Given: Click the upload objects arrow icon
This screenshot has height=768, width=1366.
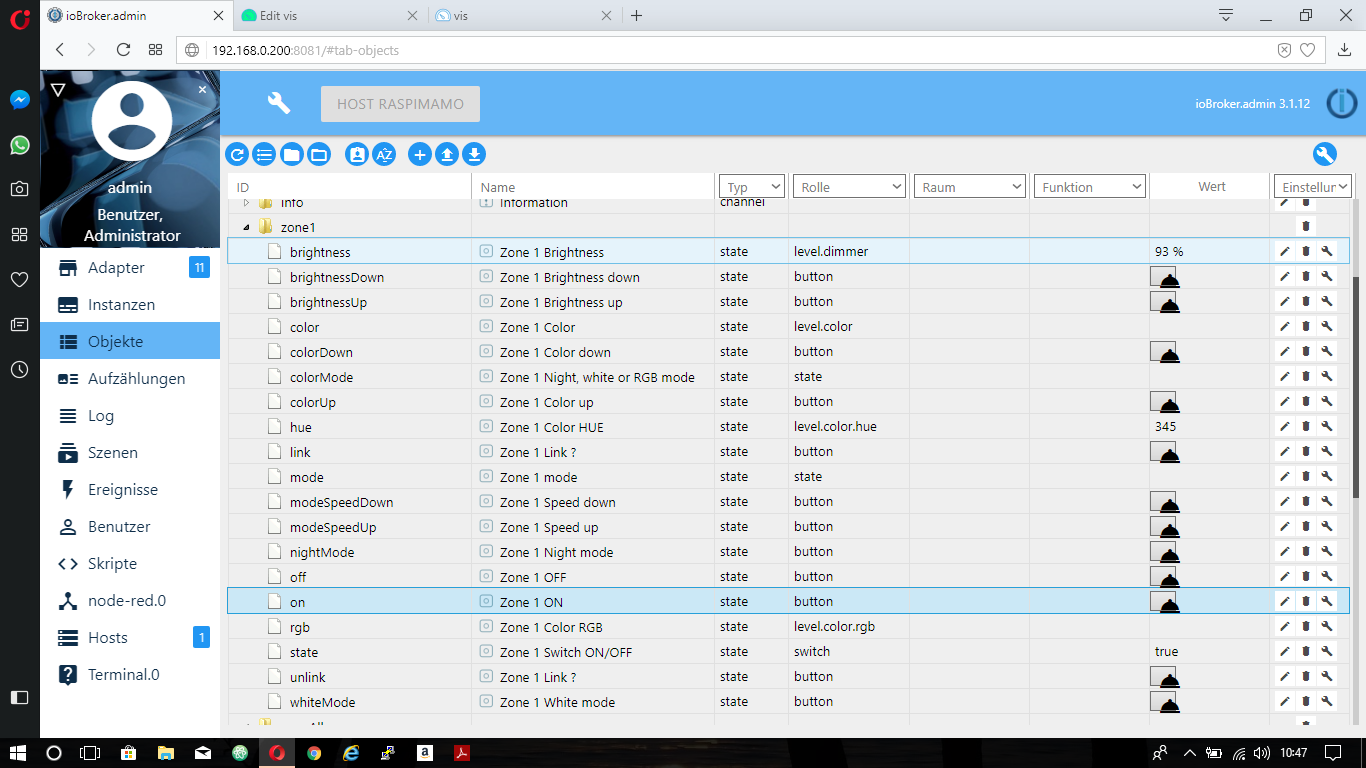Looking at the screenshot, I should tap(447, 154).
